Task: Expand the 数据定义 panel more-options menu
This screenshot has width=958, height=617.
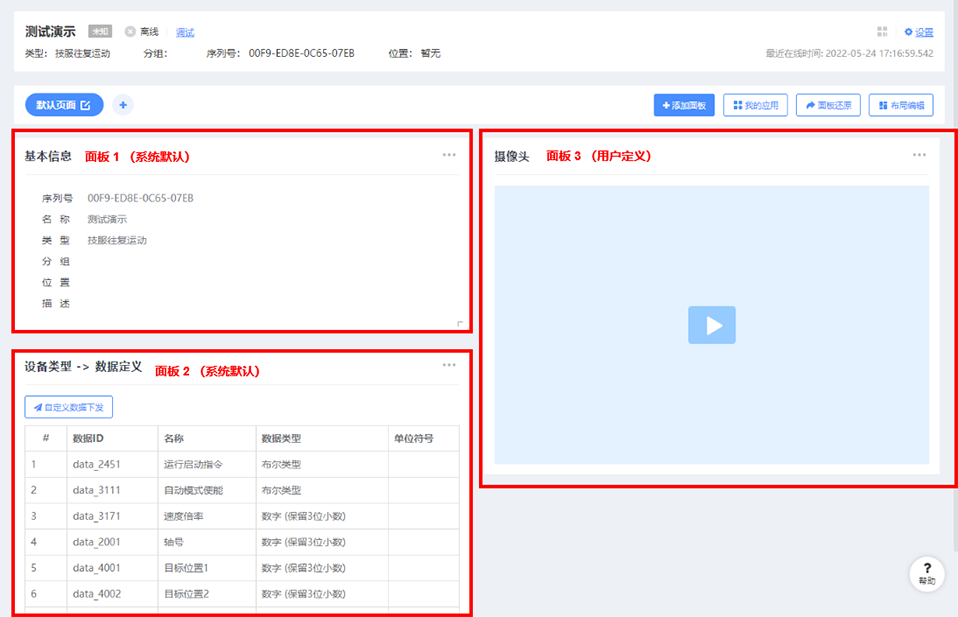Action: coord(449,365)
